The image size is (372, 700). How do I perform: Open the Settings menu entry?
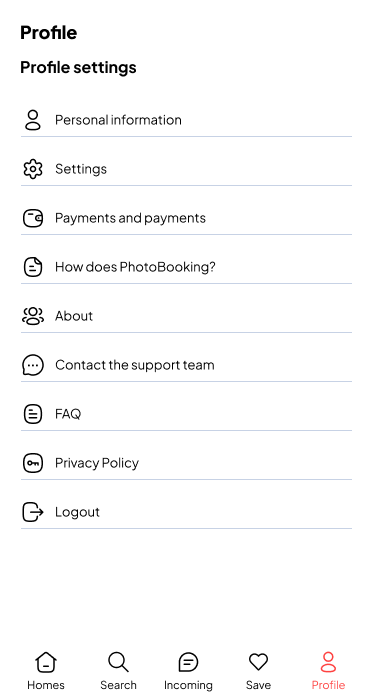pyautogui.click(x=186, y=169)
